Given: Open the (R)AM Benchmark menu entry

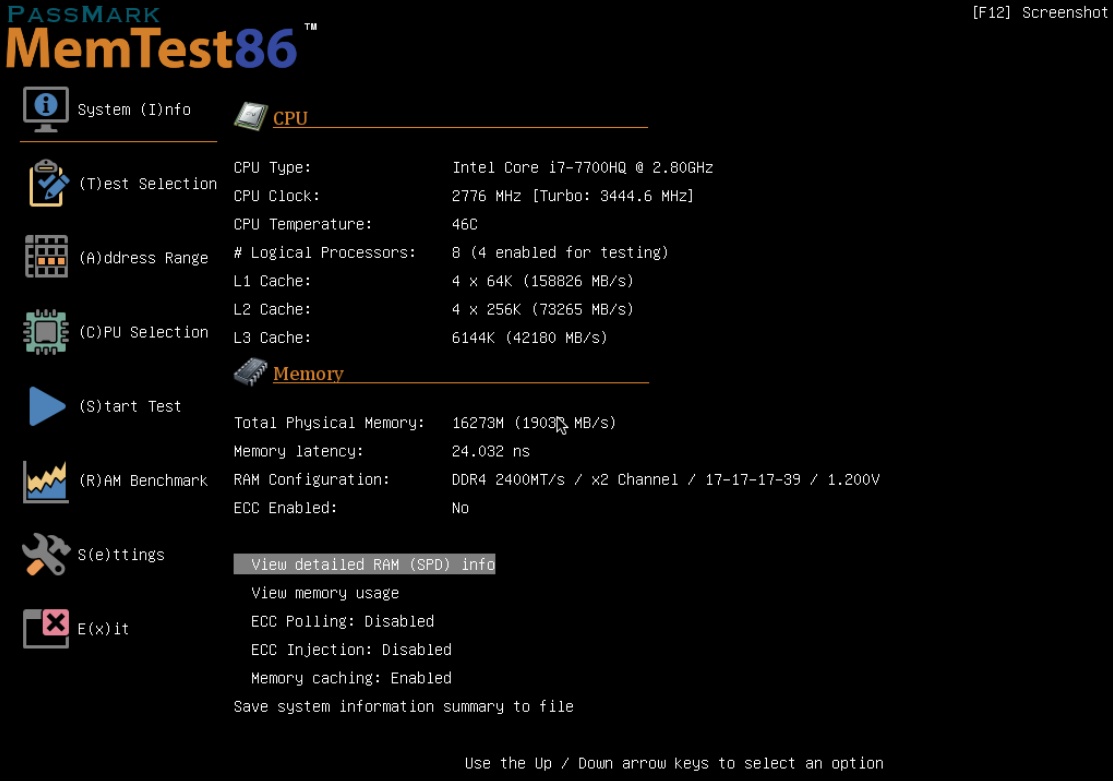Looking at the screenshot, I should tap(143, 481).
